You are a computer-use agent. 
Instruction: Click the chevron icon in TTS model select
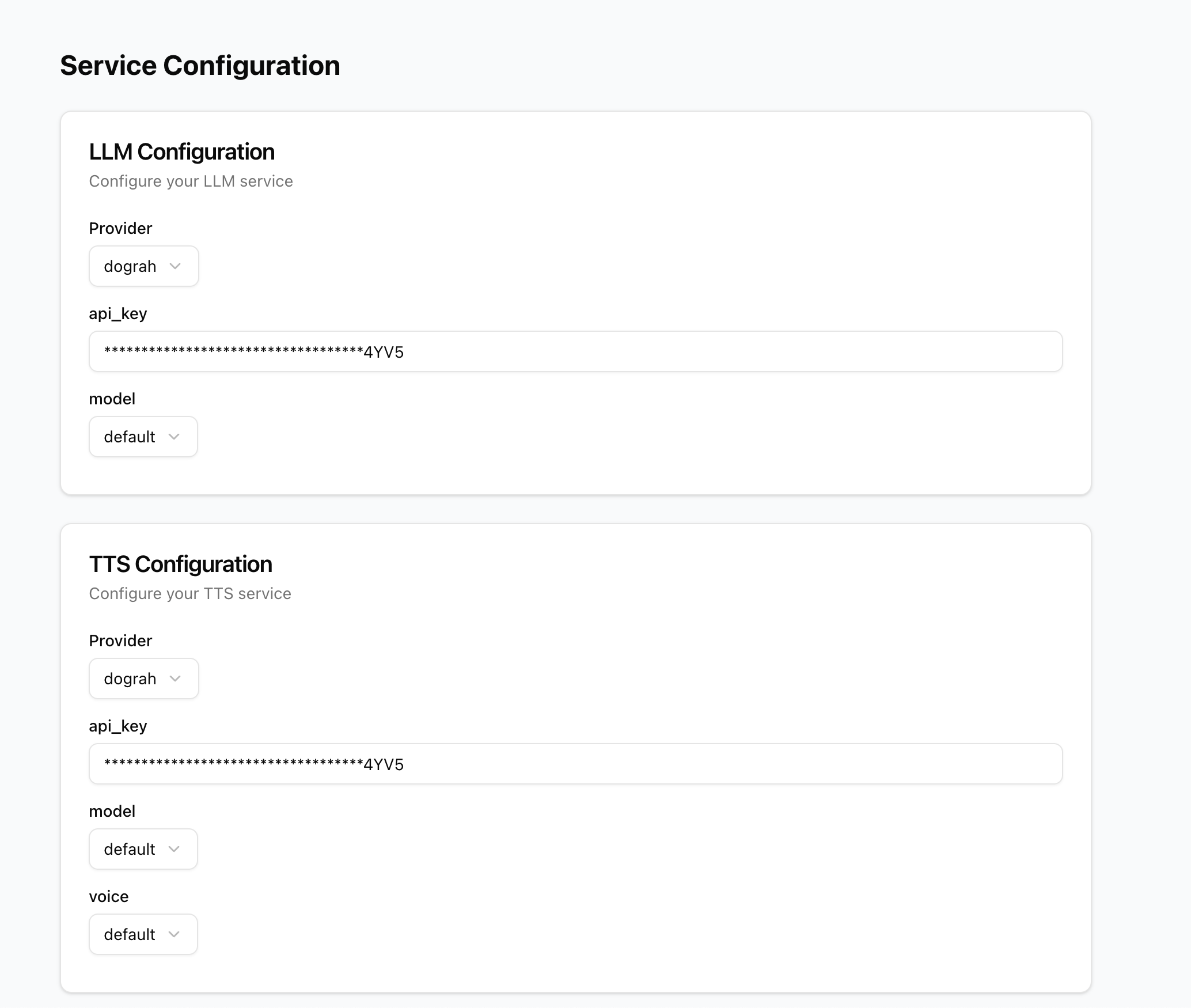click(x=174, y=849)
